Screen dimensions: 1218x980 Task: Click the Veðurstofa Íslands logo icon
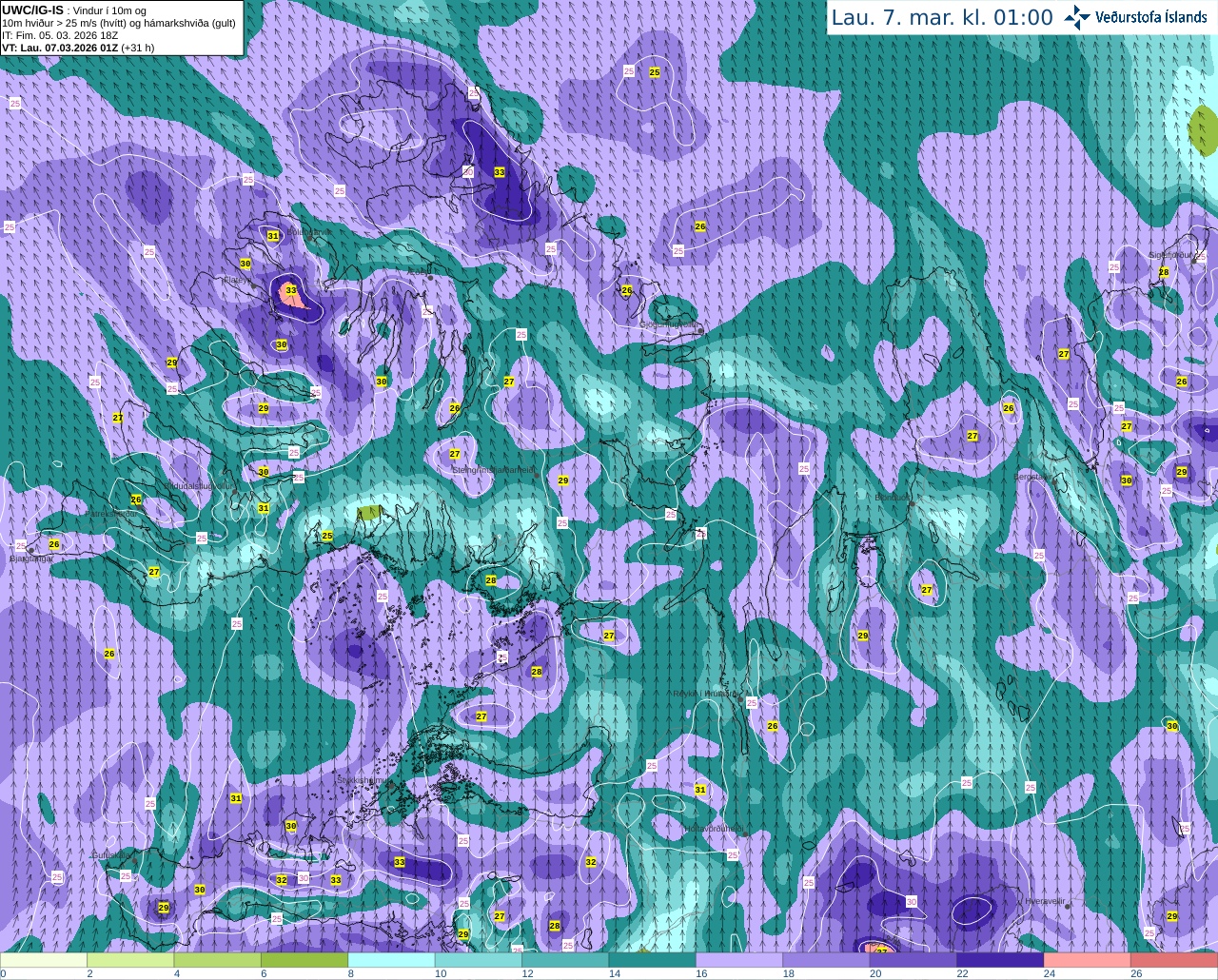pyautogui.click(x=1076, y=17)
